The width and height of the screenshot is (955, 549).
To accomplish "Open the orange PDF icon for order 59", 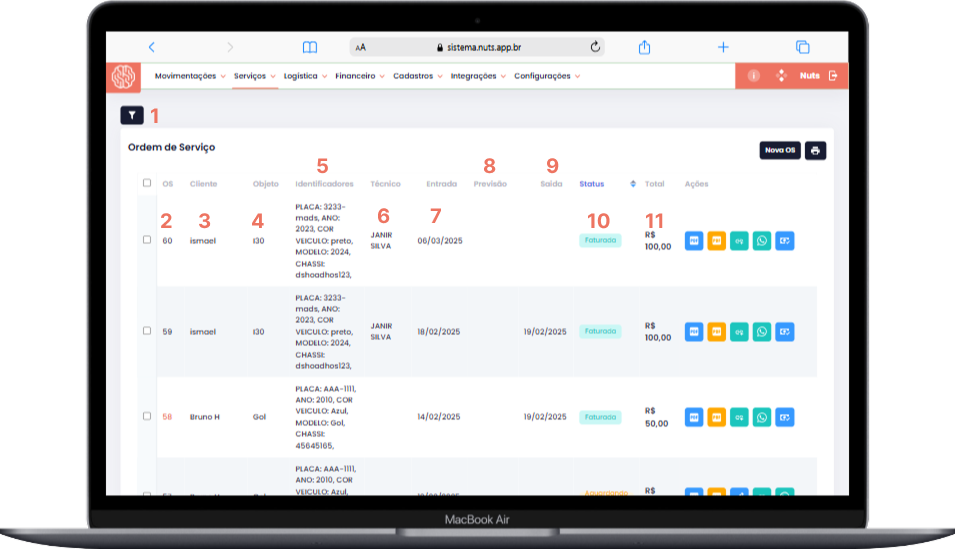I will [717, 331].
